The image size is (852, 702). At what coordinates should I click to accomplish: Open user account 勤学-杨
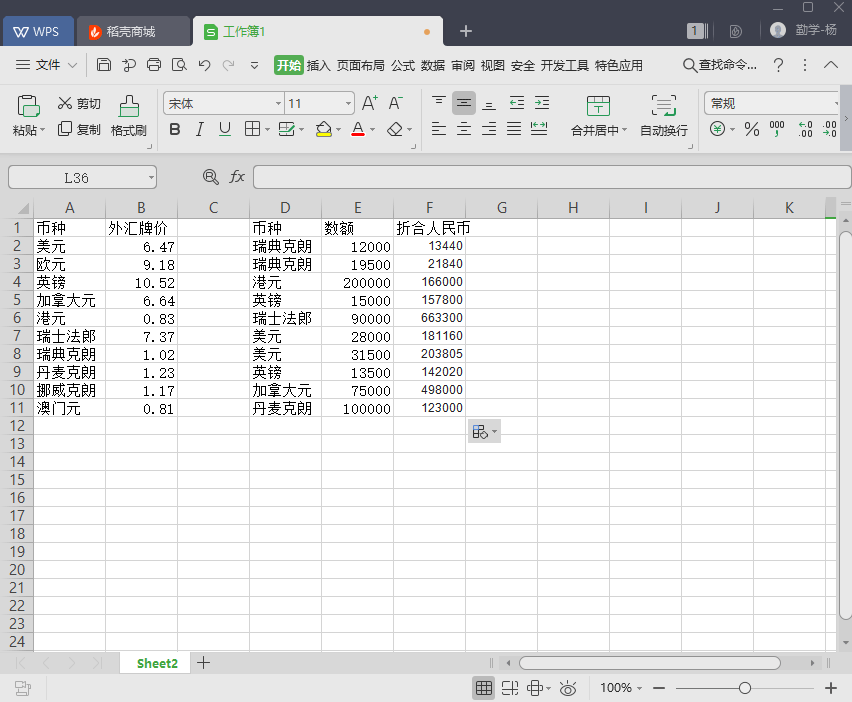(803, 30)
